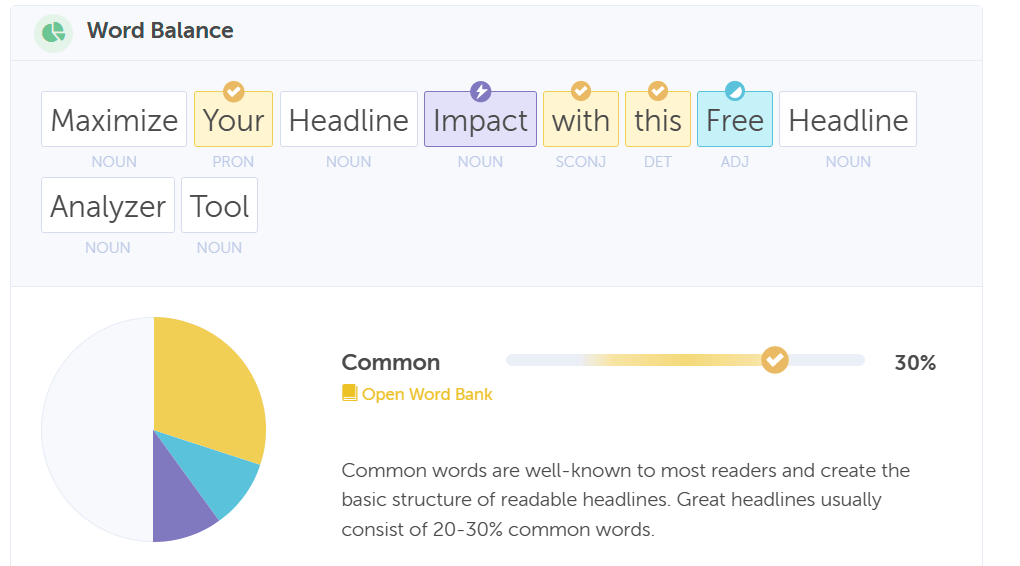The image size is (1020, 566).
Task: Select the blue 'Free' word chip
Action: 735,120
